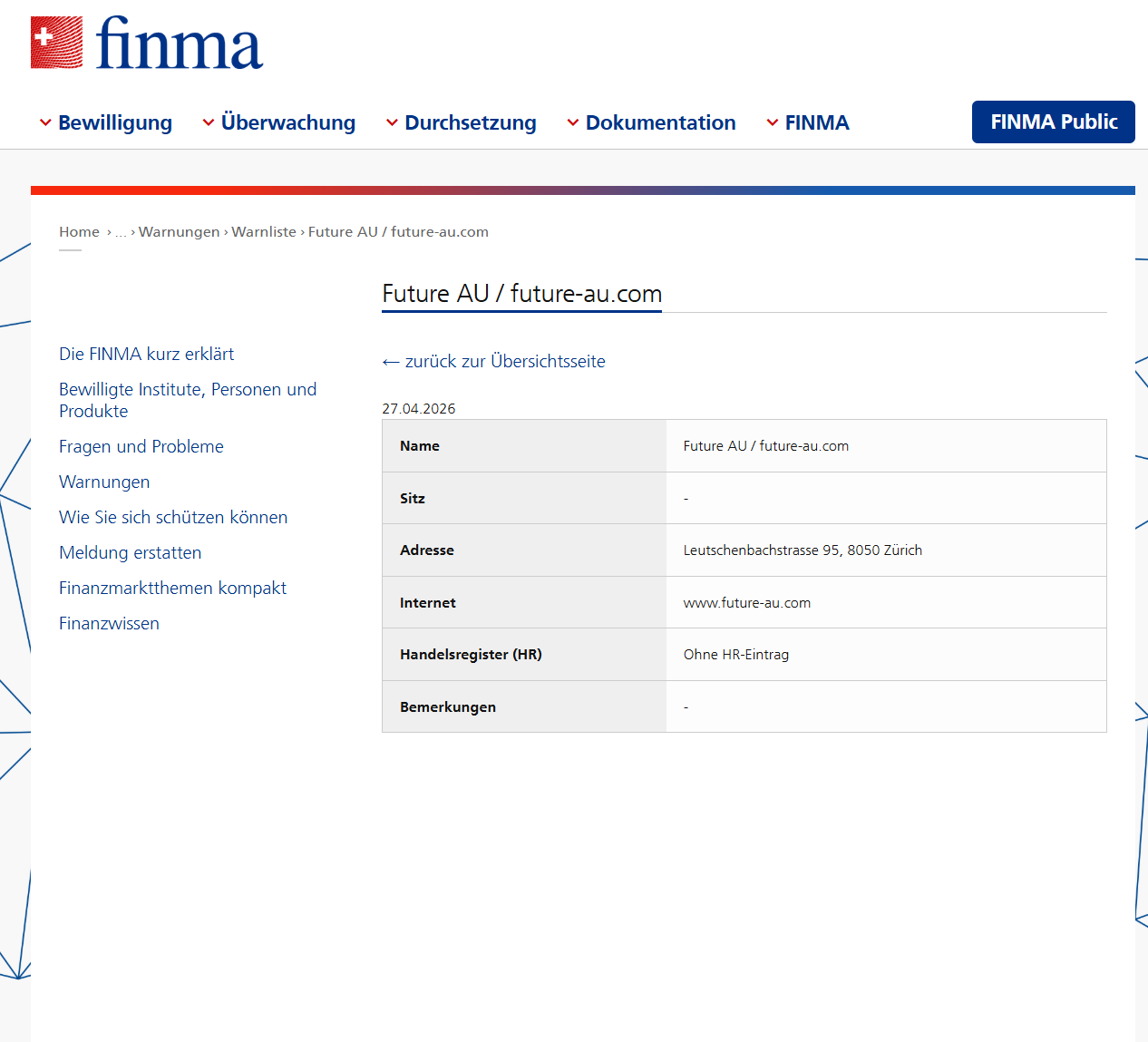Open Warnungen breadcrumb link

179,232
